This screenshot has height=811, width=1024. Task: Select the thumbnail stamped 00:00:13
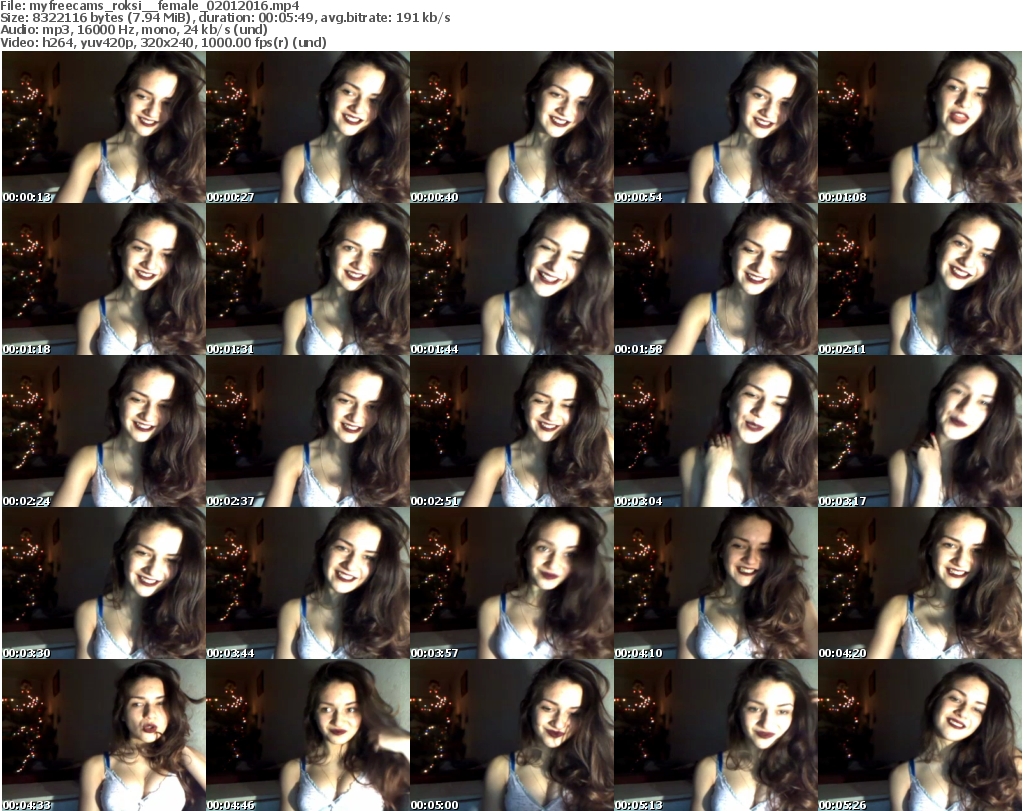click(x=104, y=127)
